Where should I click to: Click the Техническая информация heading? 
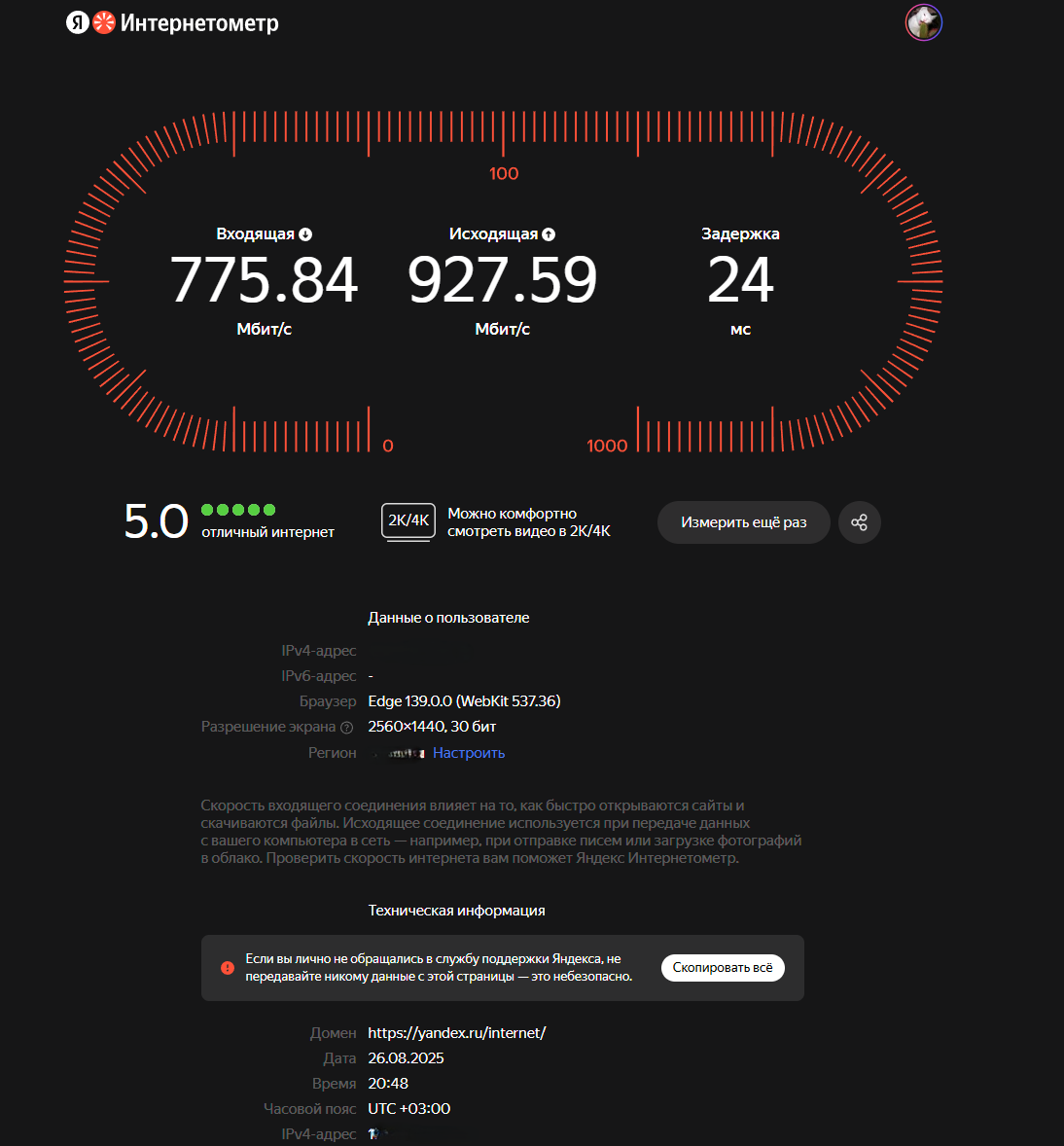[457, 911]
